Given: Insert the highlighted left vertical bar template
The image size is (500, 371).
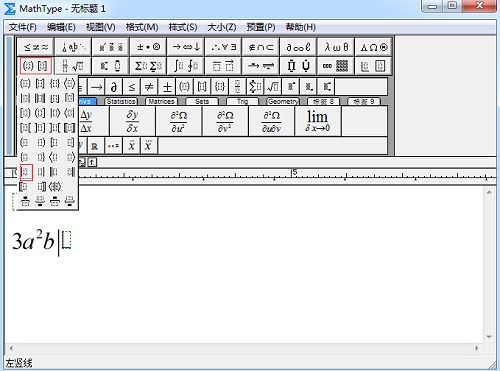Looking at the screenshot, I should pyautogui.click(x=26, y=172).
